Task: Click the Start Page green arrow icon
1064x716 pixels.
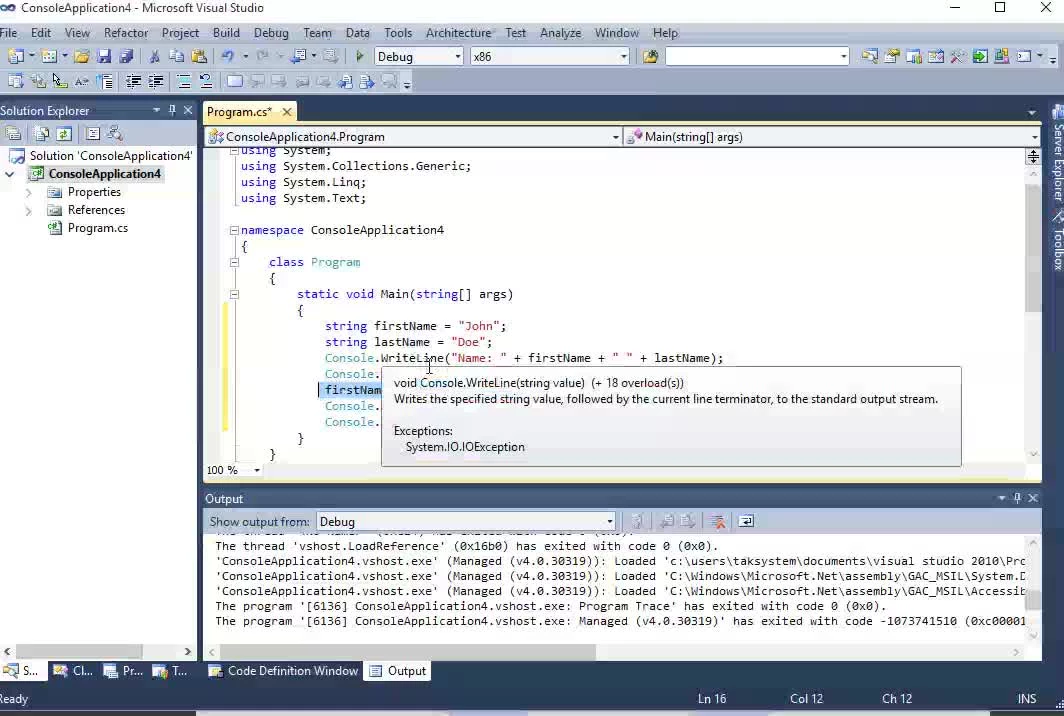Action: [x=980, y=56]
